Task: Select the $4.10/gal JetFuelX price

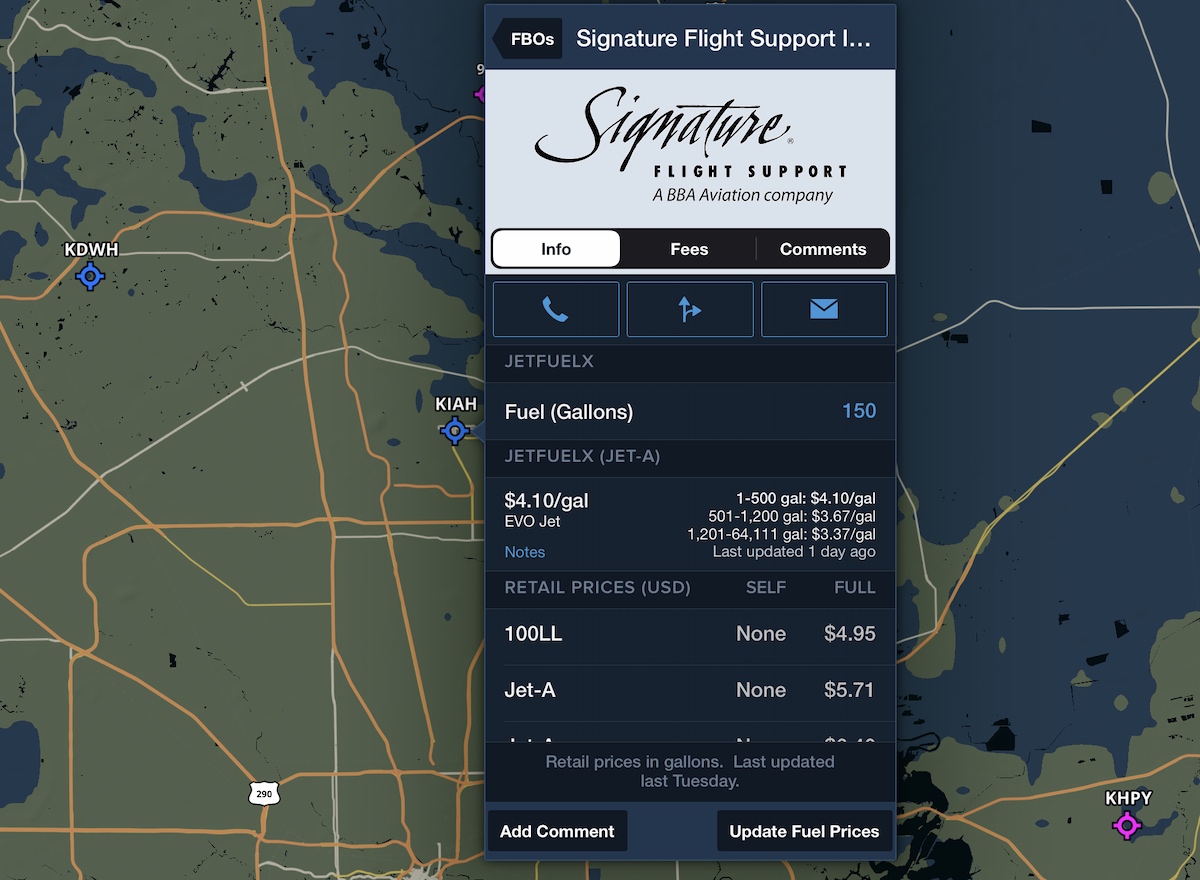Action: (x=546, y=500)
